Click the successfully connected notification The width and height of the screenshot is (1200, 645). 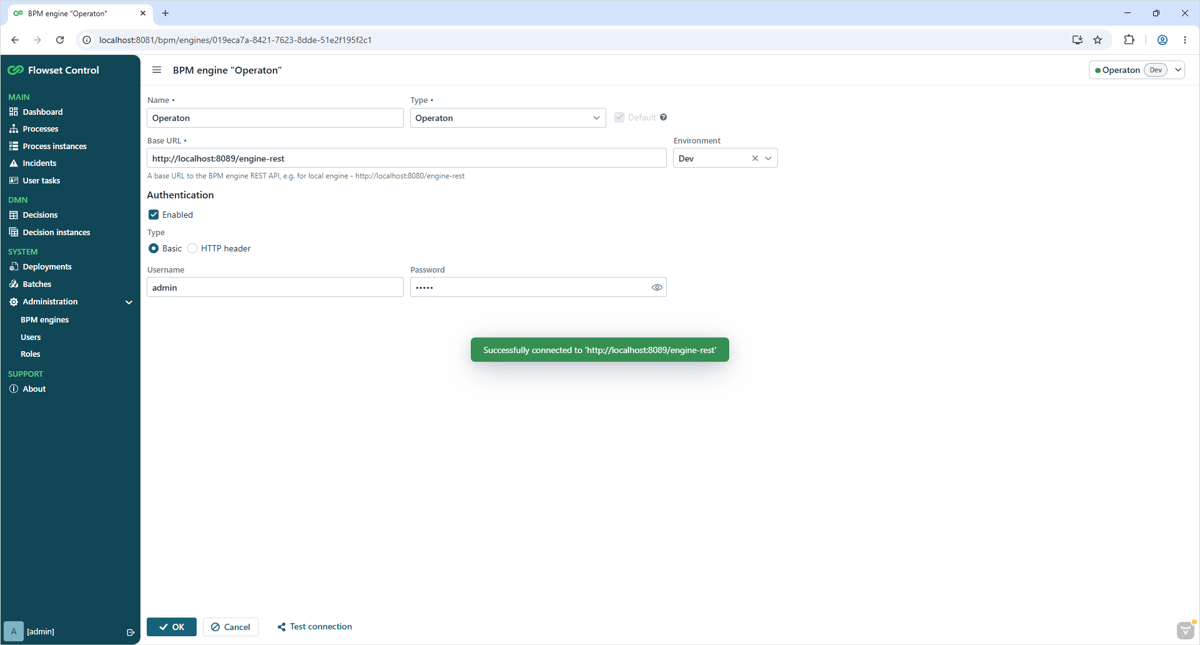tap(600, 350)
